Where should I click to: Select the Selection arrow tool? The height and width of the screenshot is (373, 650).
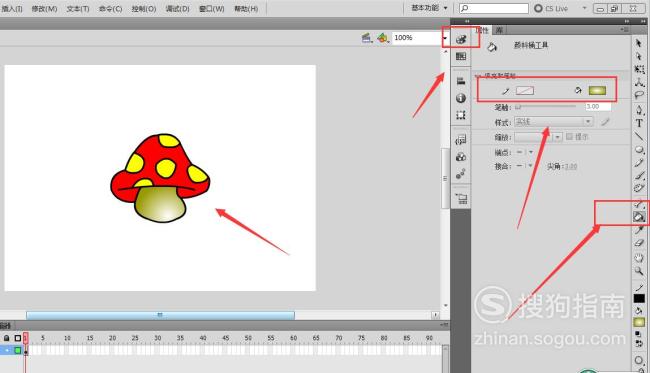(638, 43)
